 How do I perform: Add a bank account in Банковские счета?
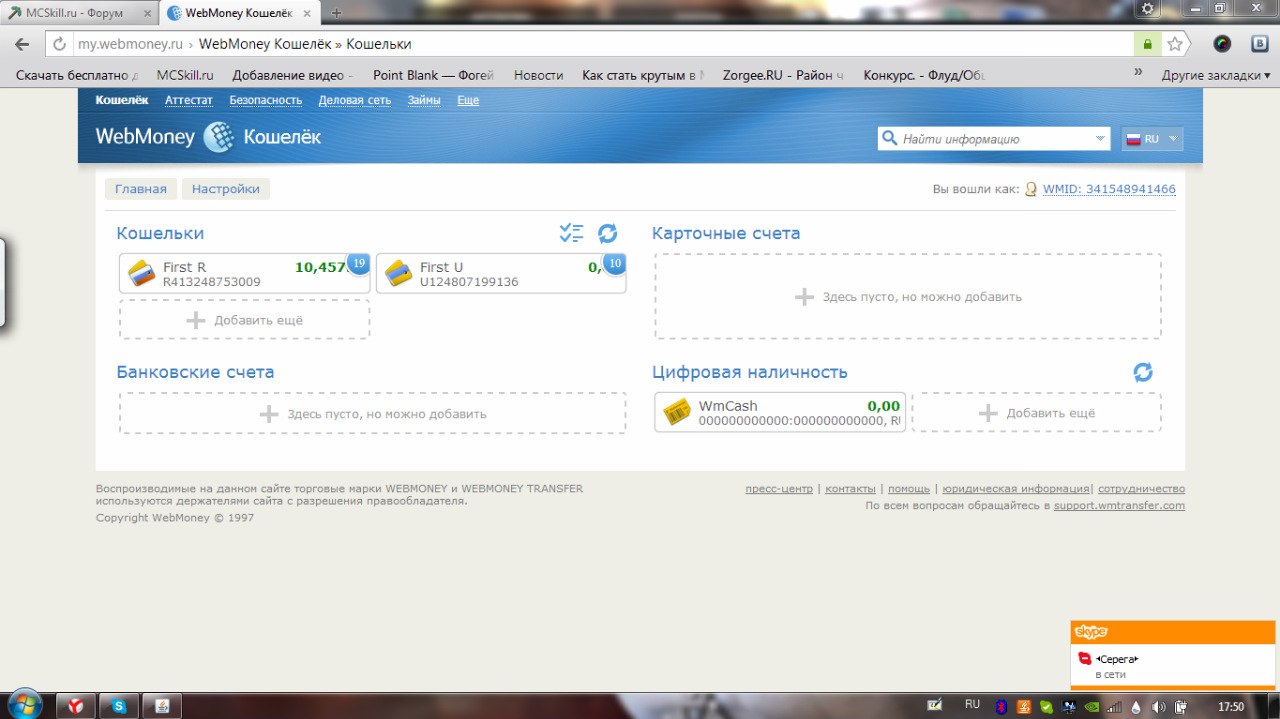coord(373,413)
